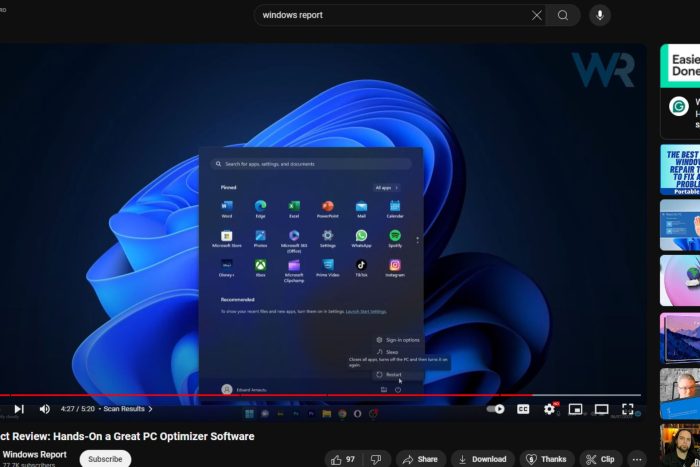This screenshot has width=700, height=467.
Task: Open the Windows Report channel name link
Action: (x=34, y=454)
